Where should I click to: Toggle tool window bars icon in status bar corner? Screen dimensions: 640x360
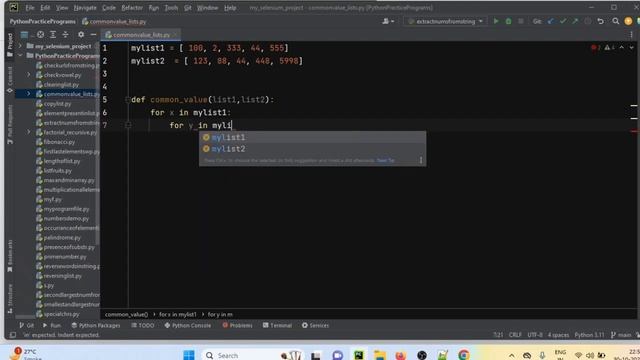[13, 335]
